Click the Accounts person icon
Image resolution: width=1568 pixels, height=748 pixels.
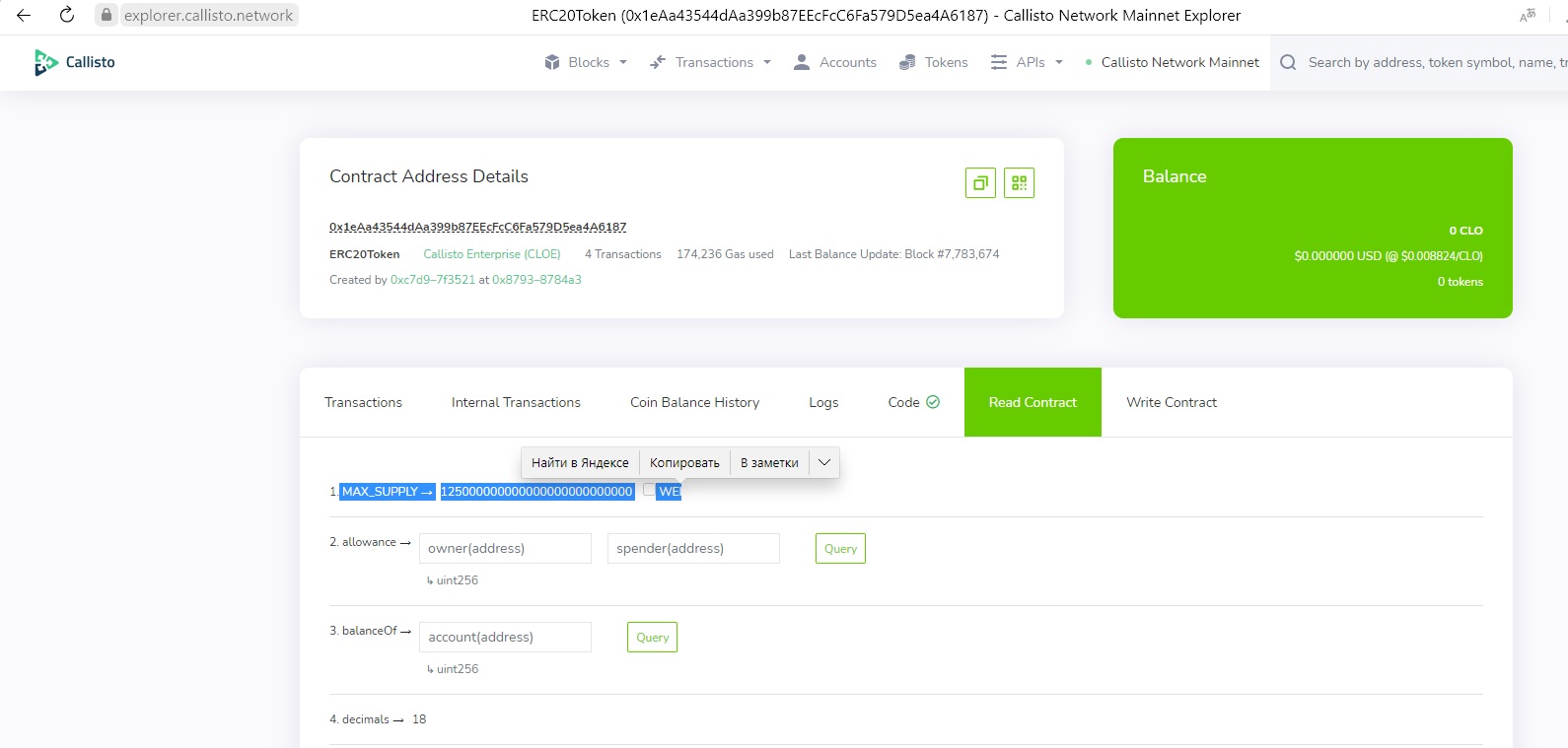(802, 62)
